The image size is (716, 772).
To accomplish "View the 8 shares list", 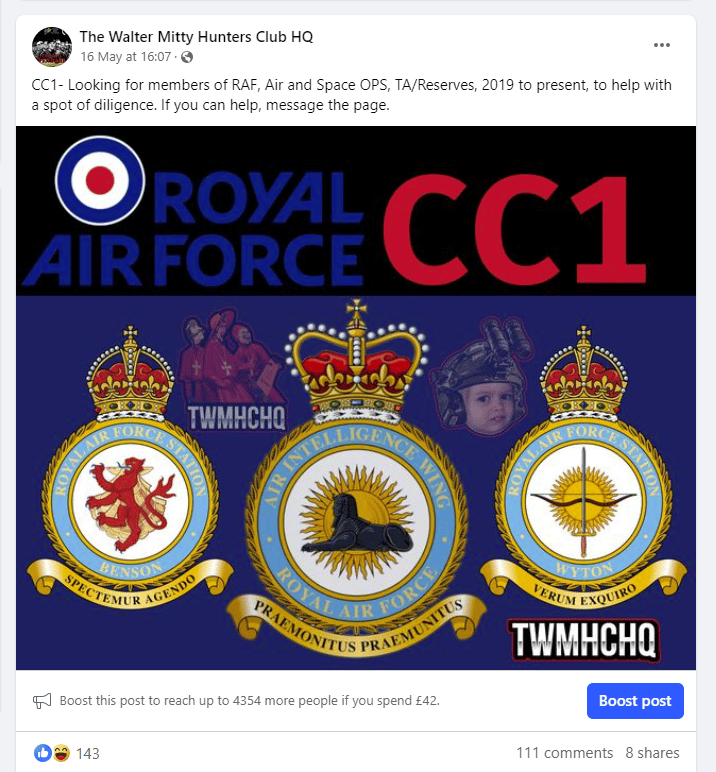I will [652, 753].
